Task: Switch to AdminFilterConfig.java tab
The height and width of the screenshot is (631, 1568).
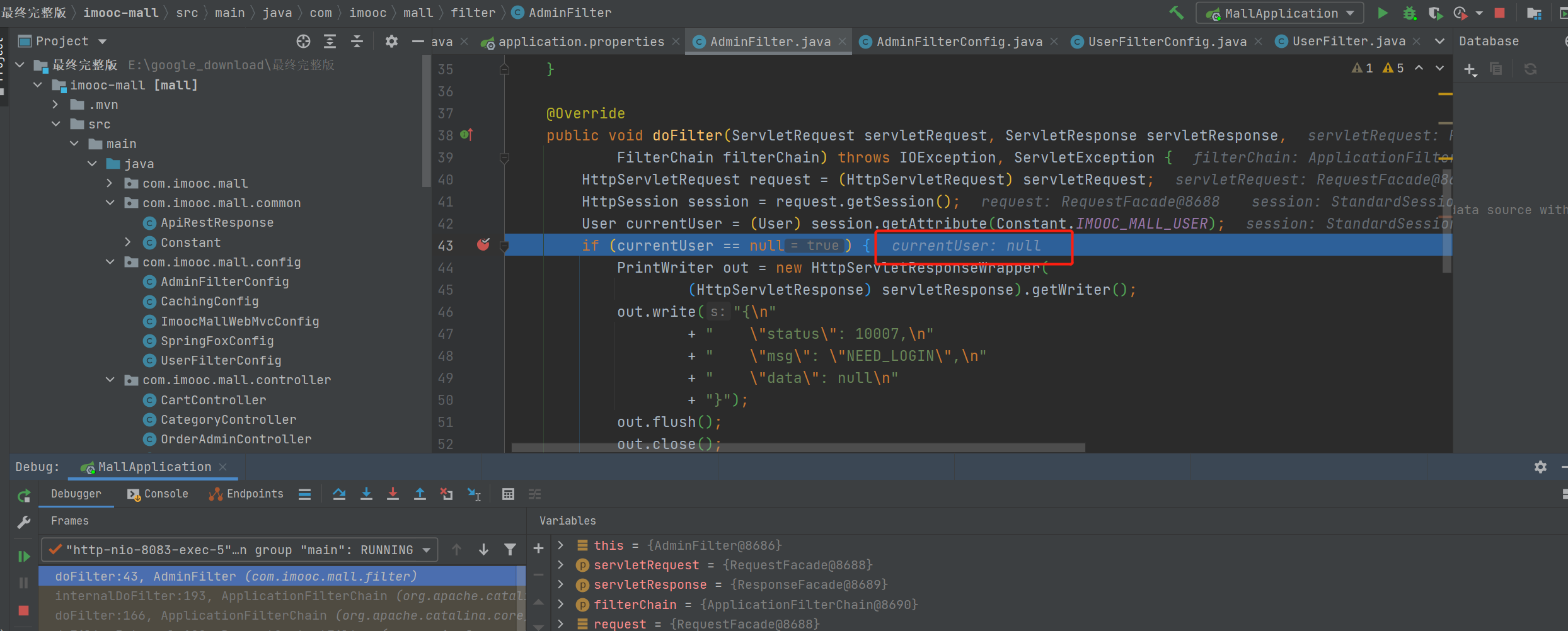Action: point(959,42)
